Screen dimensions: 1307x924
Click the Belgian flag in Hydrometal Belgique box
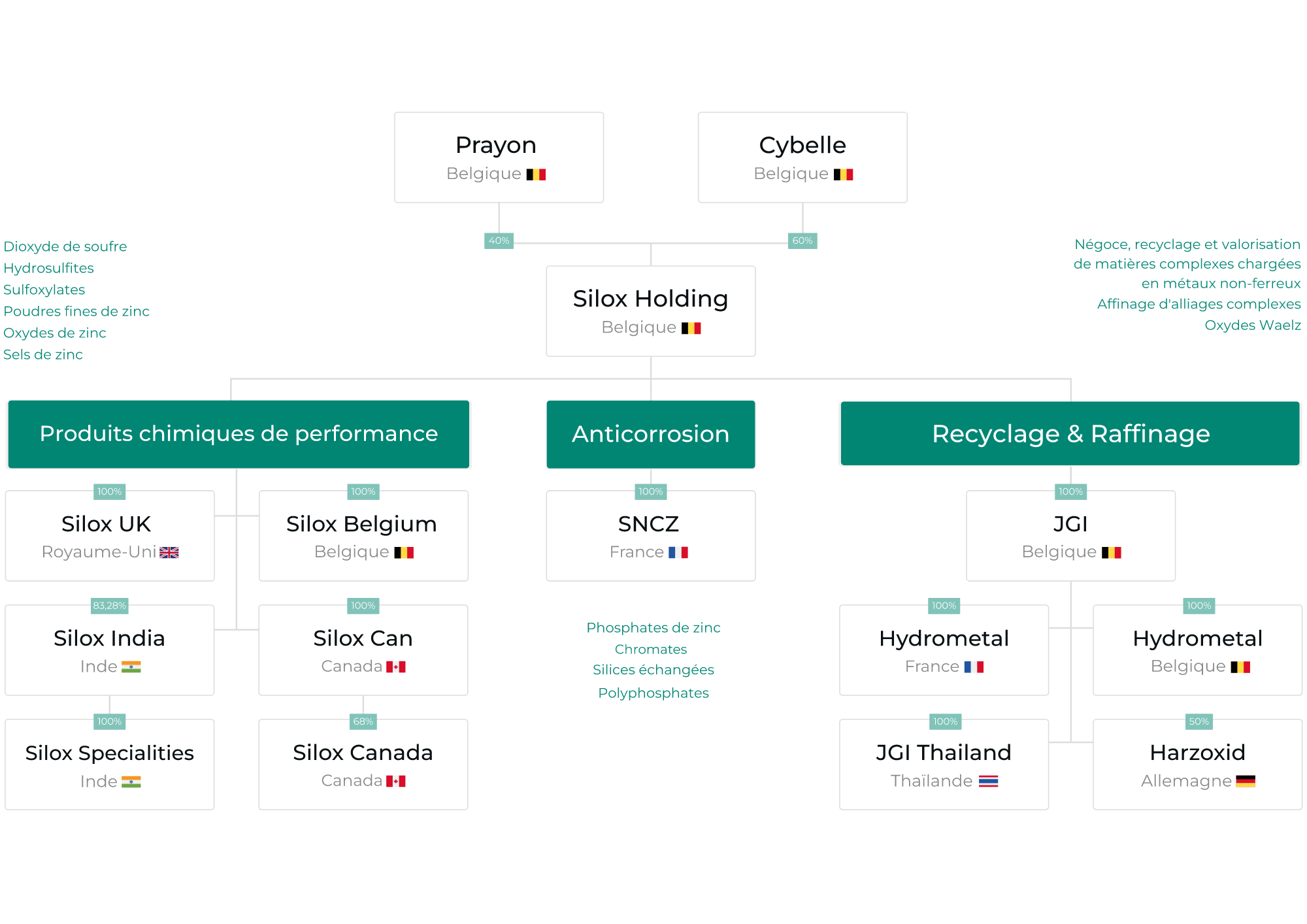pos(1240,667)
